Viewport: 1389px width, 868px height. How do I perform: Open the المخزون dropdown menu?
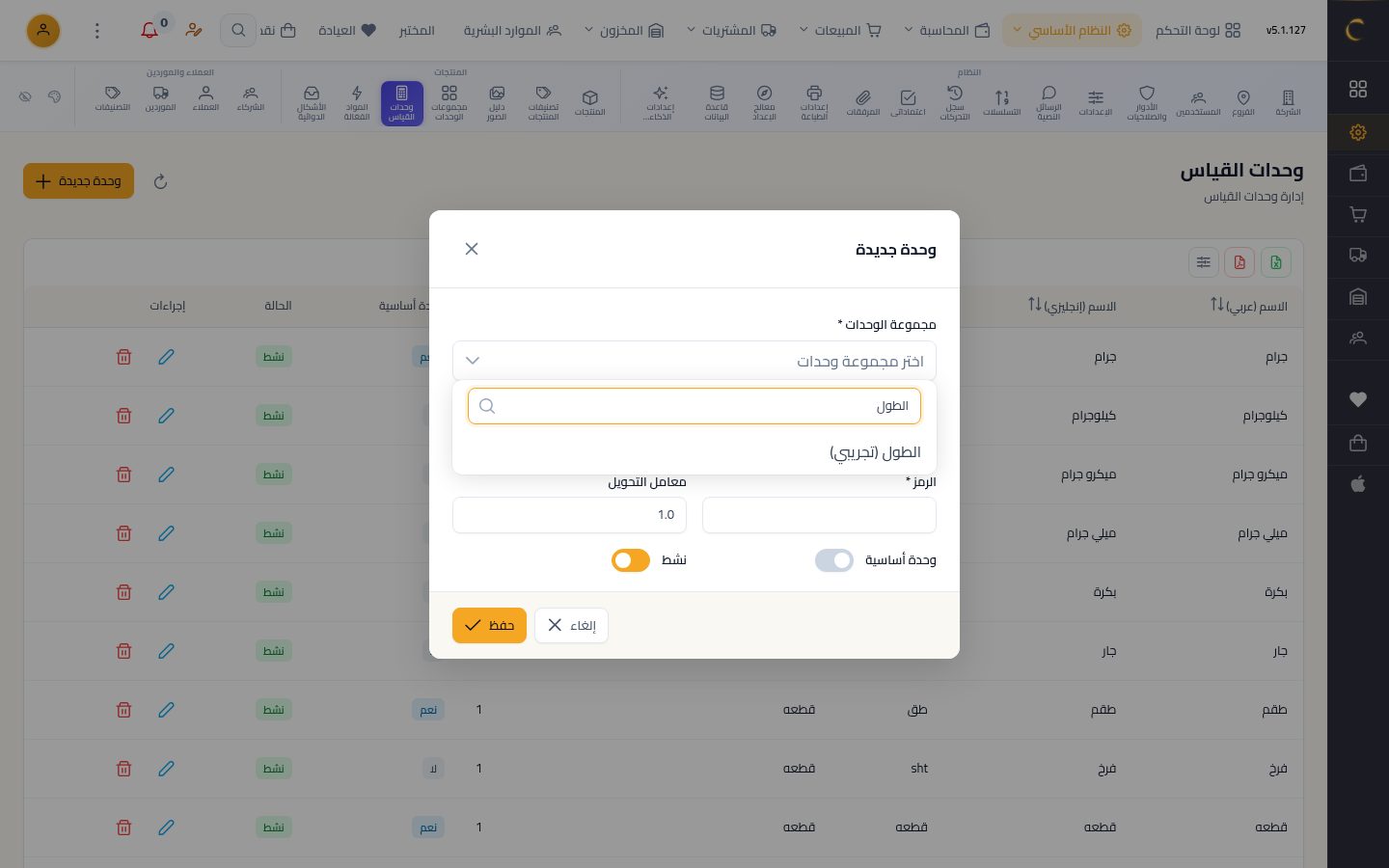tap(624, 30)
